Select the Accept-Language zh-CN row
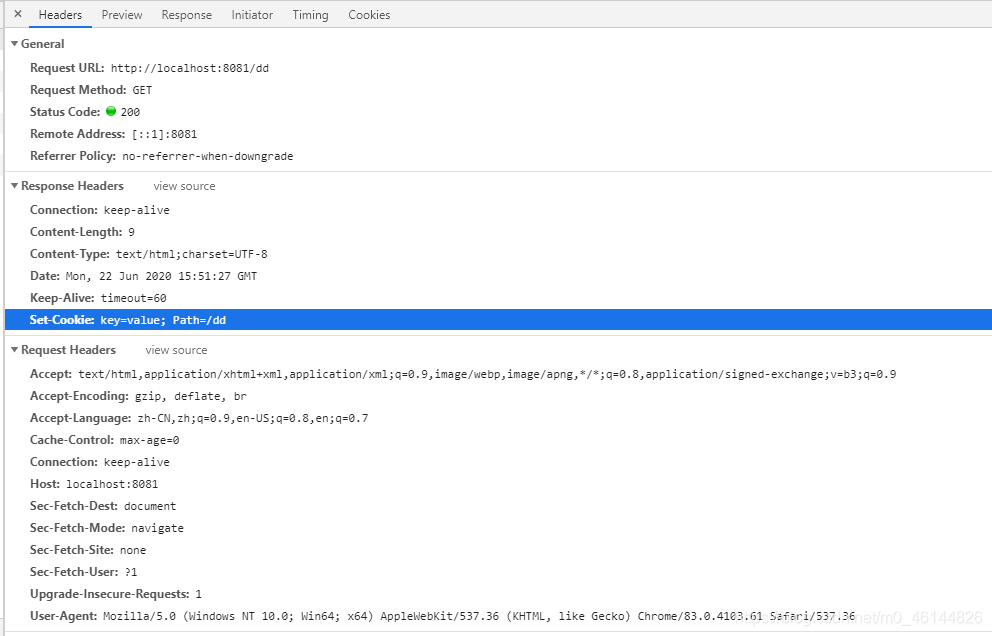This screenshot has height=636, width=992. (498, 418)
